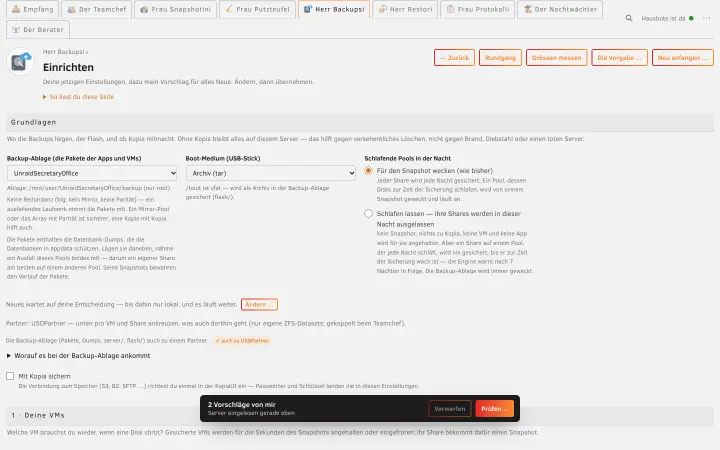Click the Der Nachtwächter tab icon

[527, 9]
